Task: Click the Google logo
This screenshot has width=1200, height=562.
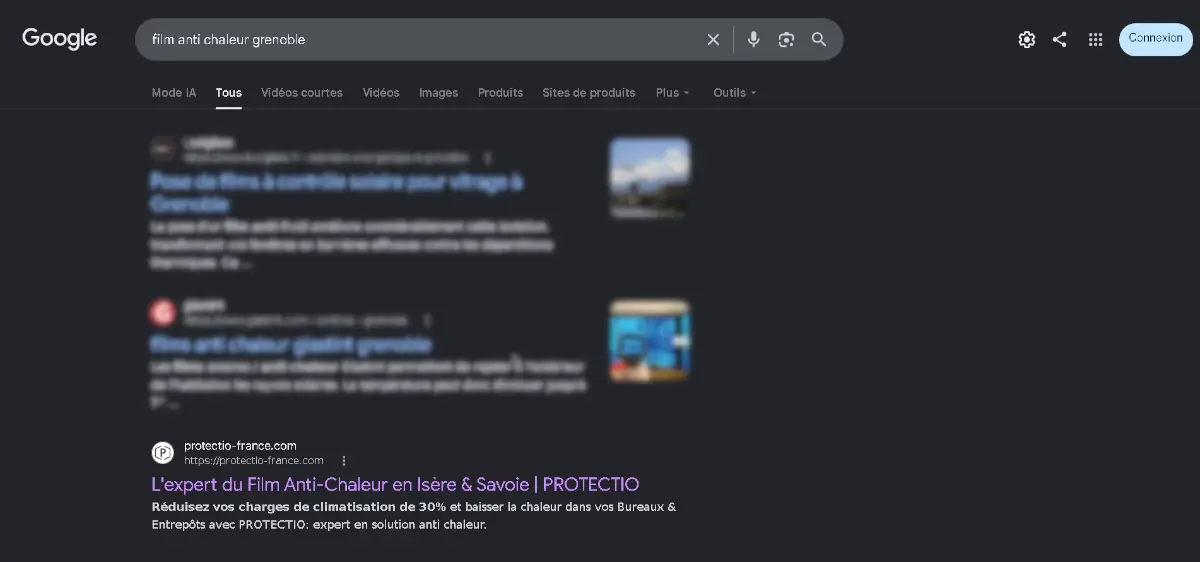Action: [x=59, y=39]
